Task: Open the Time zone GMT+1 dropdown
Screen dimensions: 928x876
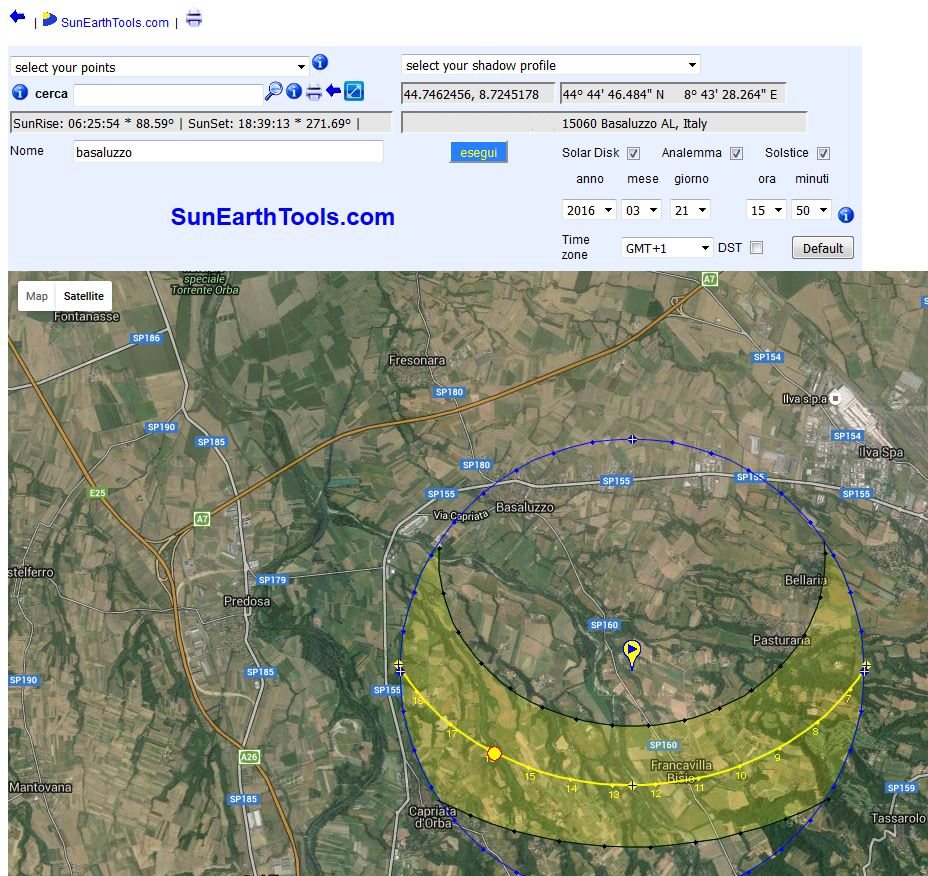Action: click(x=667, y=248)
